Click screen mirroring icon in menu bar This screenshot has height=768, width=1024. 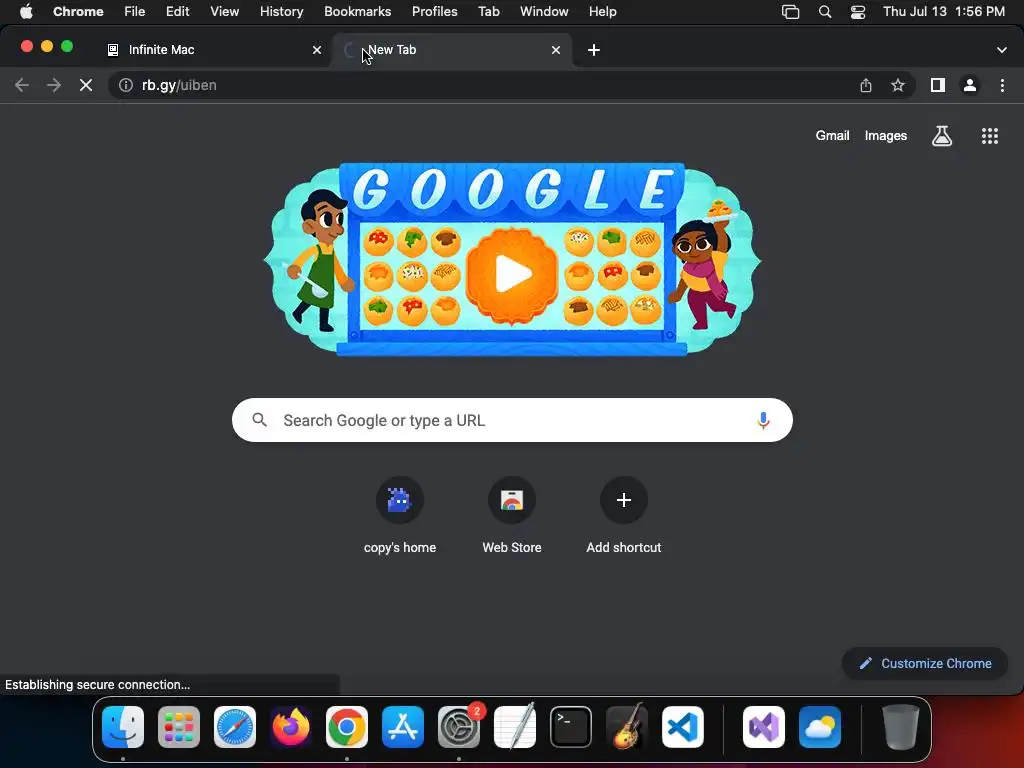pyautogui.click(x=790, y=12)
